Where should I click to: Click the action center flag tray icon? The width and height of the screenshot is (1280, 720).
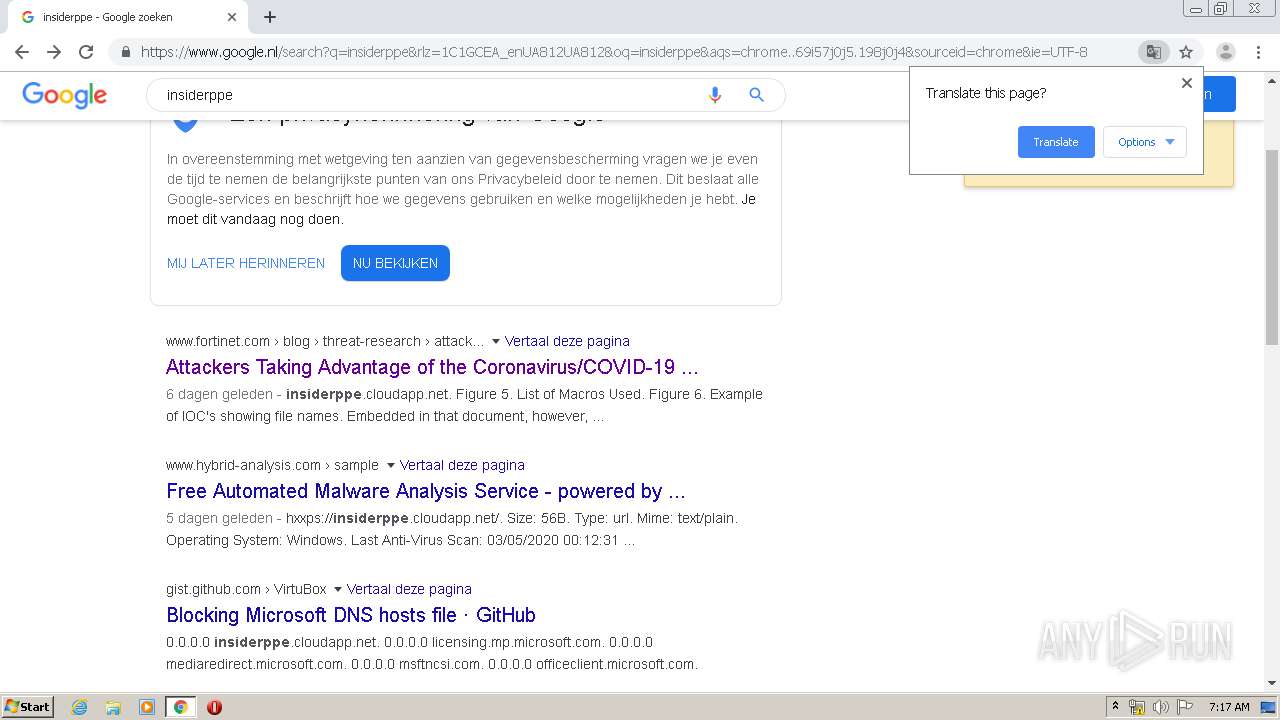point(1185,707)
